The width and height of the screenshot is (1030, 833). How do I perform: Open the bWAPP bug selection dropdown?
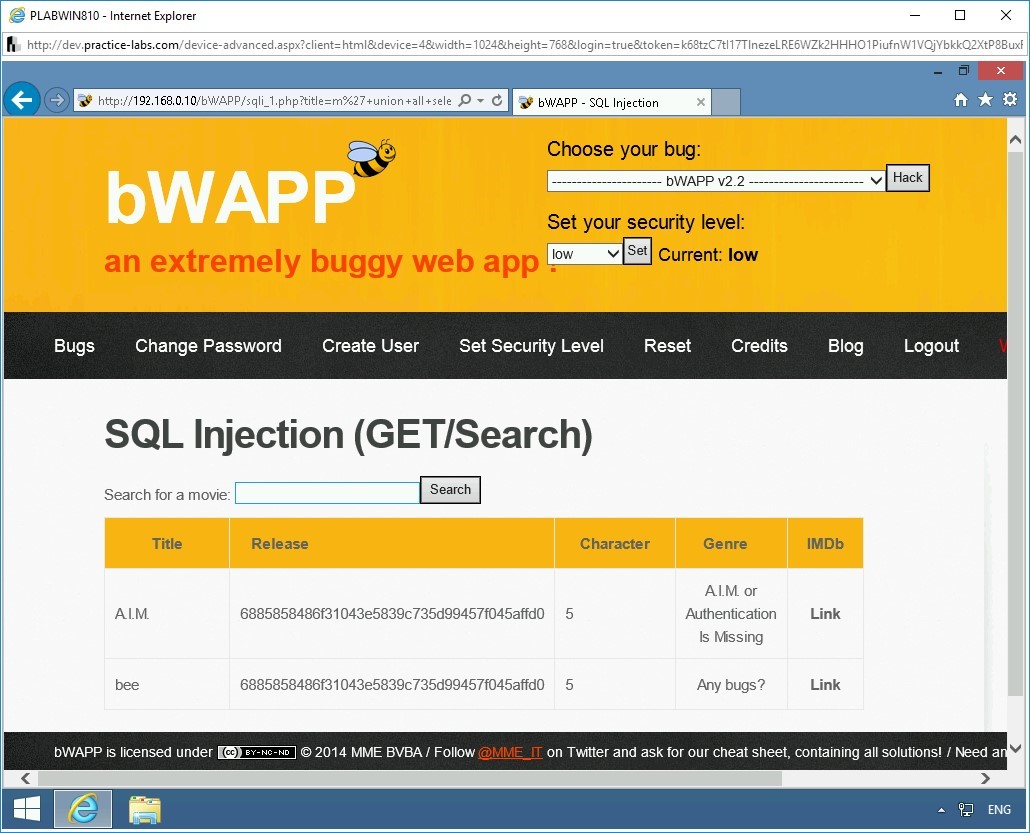pos(714,180)
